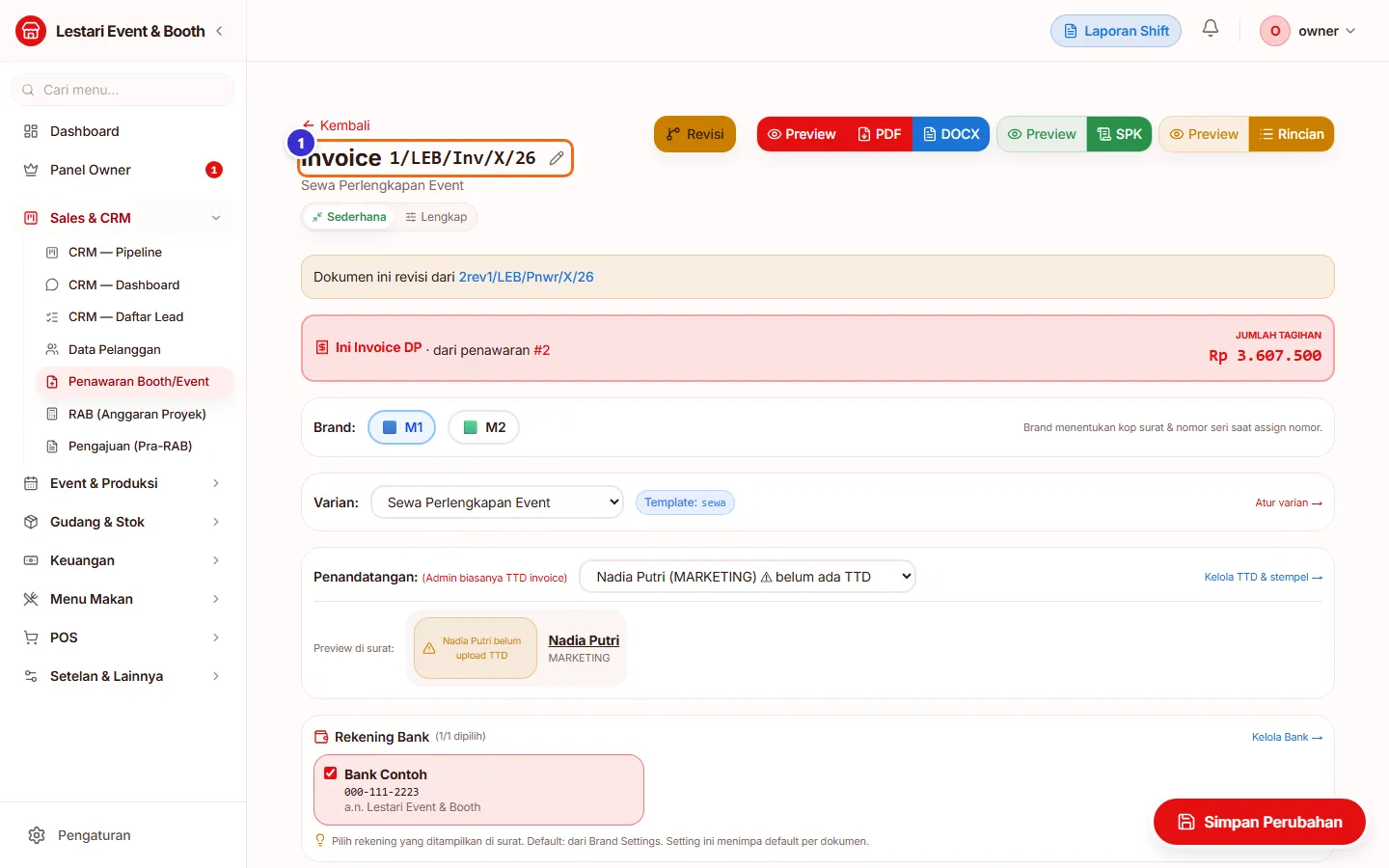Collapse the sidebar with the chevron
The image size is (1389, 868).
(219, 31)
